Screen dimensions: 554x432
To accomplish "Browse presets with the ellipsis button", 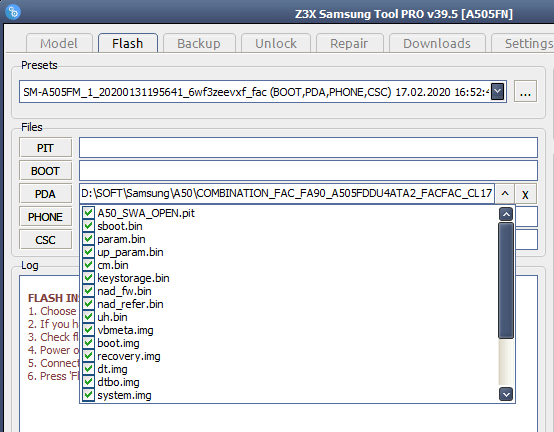I will point(525,92).
